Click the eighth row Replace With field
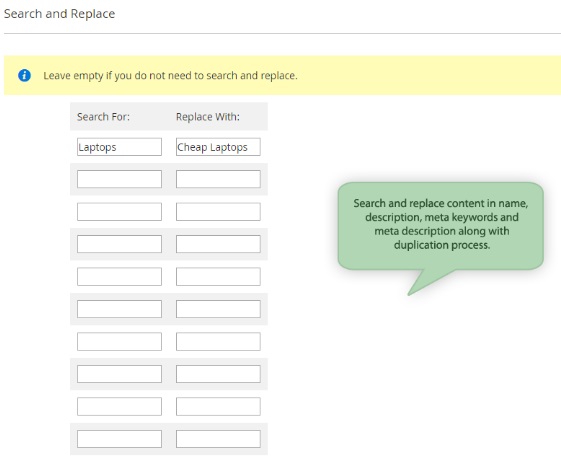The width and height of the screenshot is (561, 475). [218, 374]
